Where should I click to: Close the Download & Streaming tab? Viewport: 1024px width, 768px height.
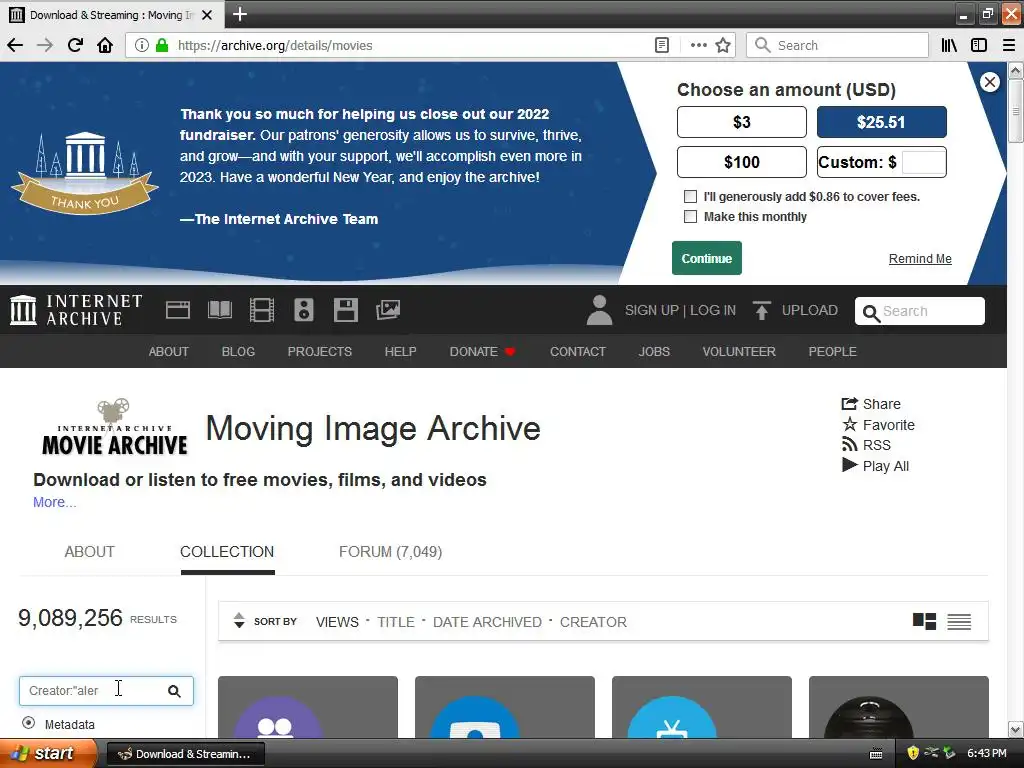[207, 14]
